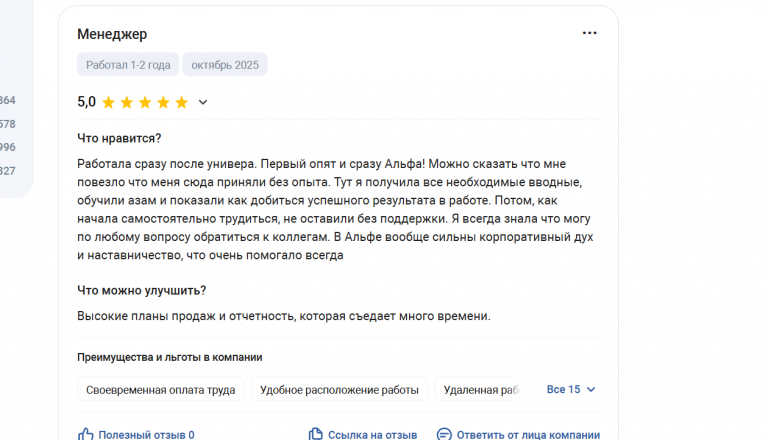Click the Ссылка на отзыв link text

[372, 435]
